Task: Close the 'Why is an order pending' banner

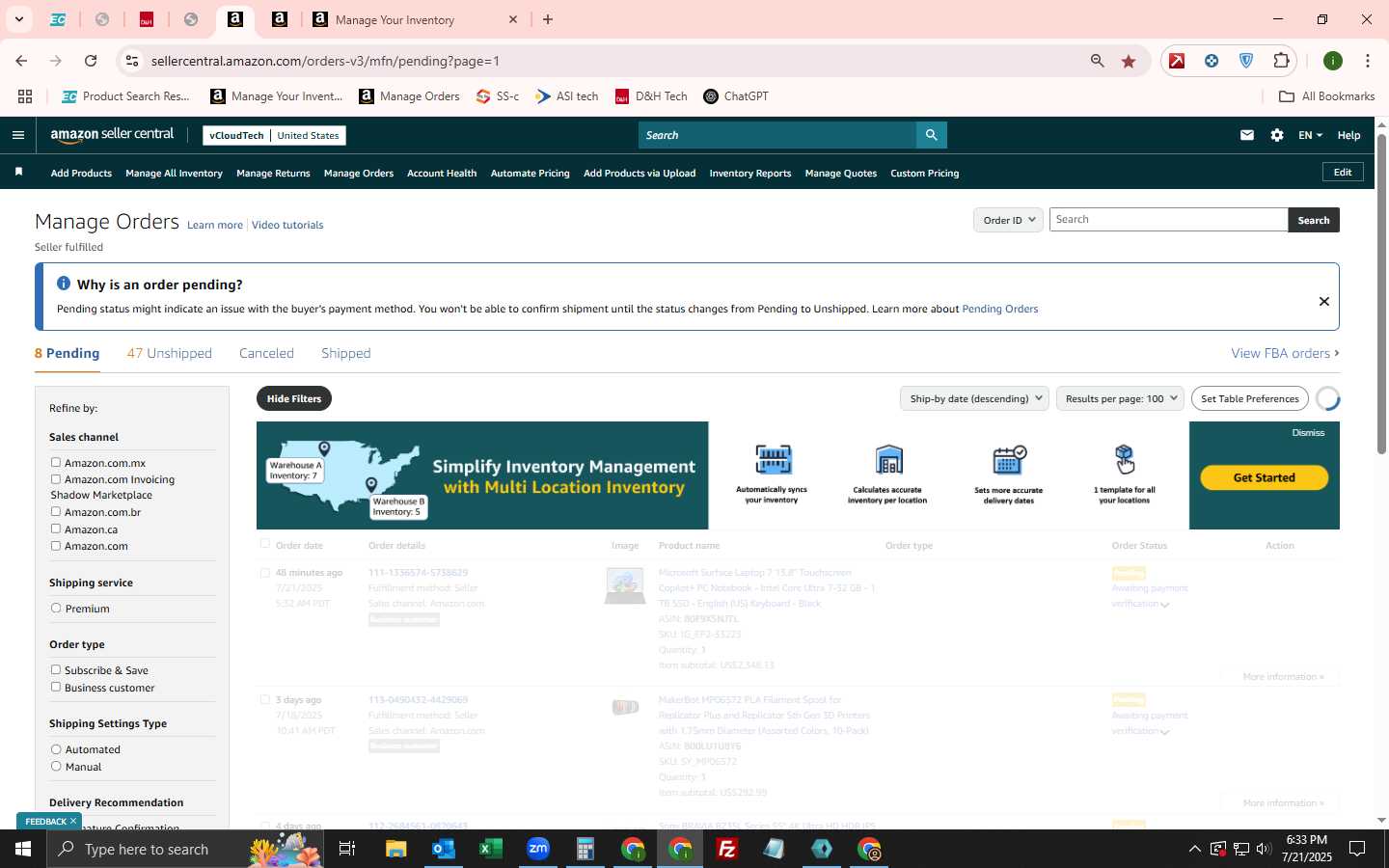Action: click(1324, 302)
